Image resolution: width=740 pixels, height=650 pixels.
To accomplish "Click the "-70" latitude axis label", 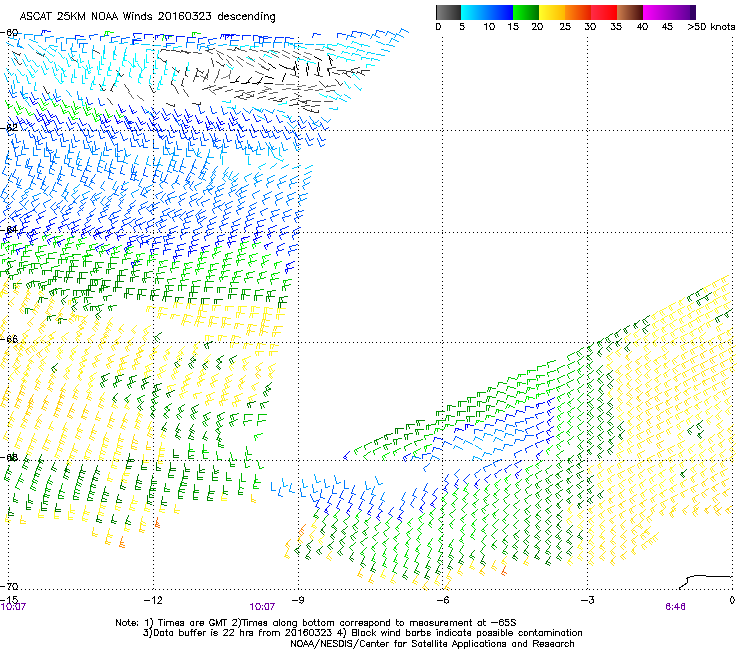I will click(9, 586).
